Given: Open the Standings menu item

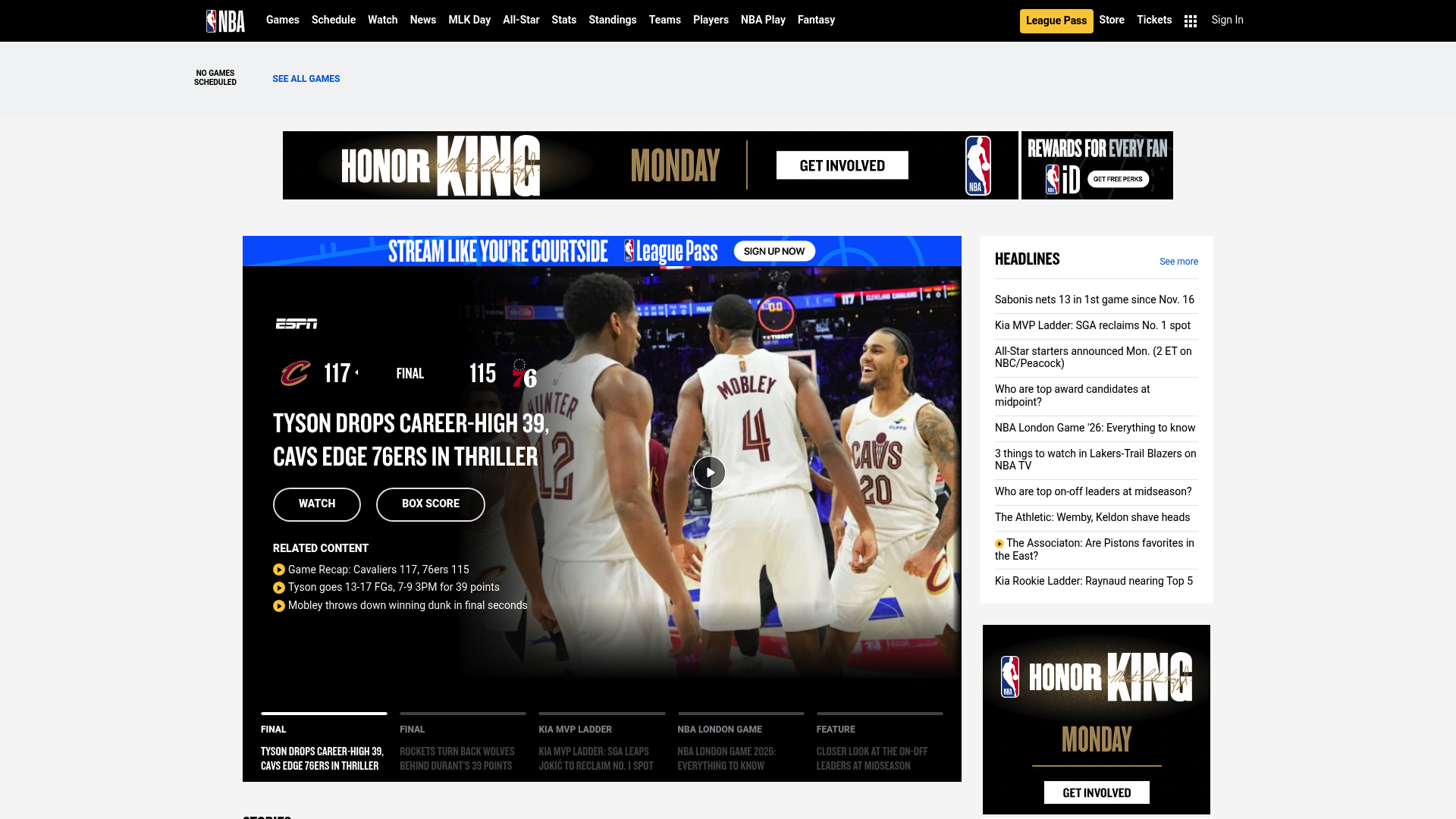Looking at the screenshot, I should 613,20.
